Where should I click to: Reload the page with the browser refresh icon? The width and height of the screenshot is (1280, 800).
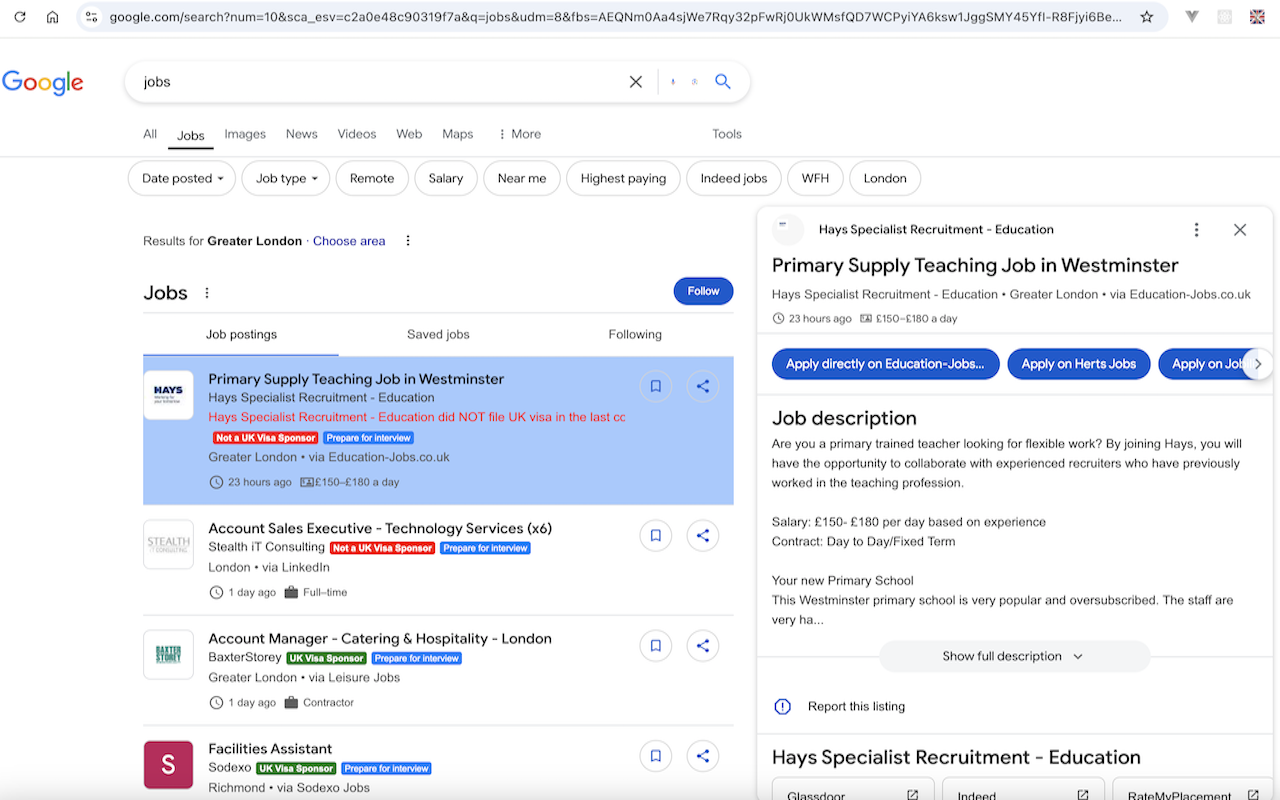pyautogui.click(x=19, y=17)
